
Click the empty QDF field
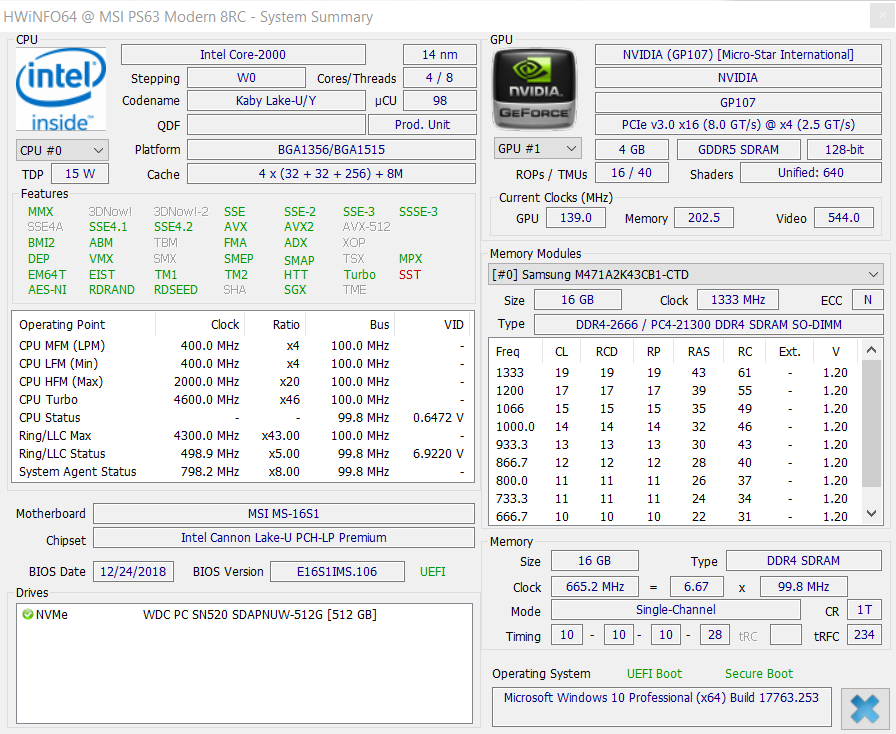pos(276,125)
